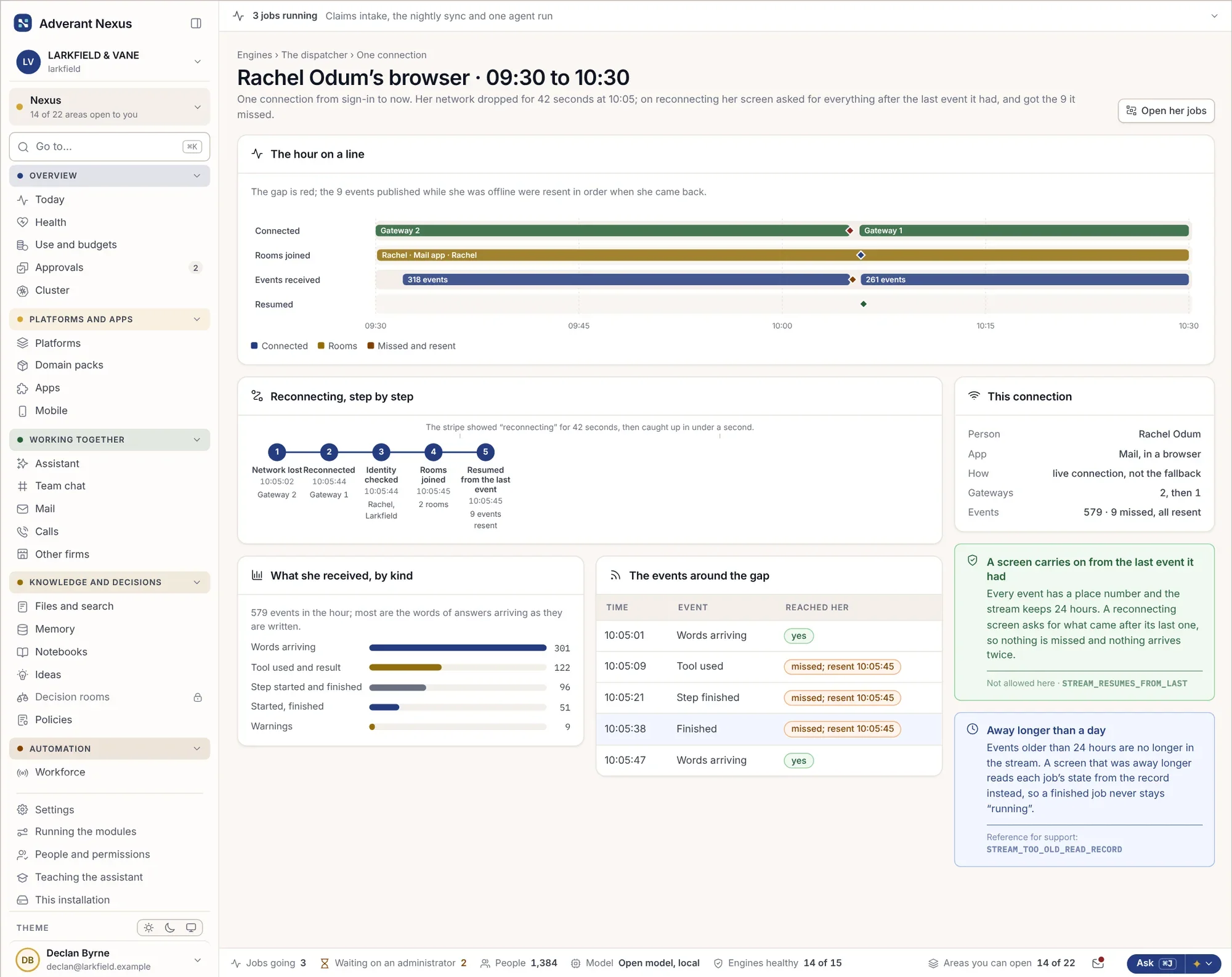Expand the running jobs banner chevron
The width and height of the screenshot is (1232, 977).
(1214, 16)
